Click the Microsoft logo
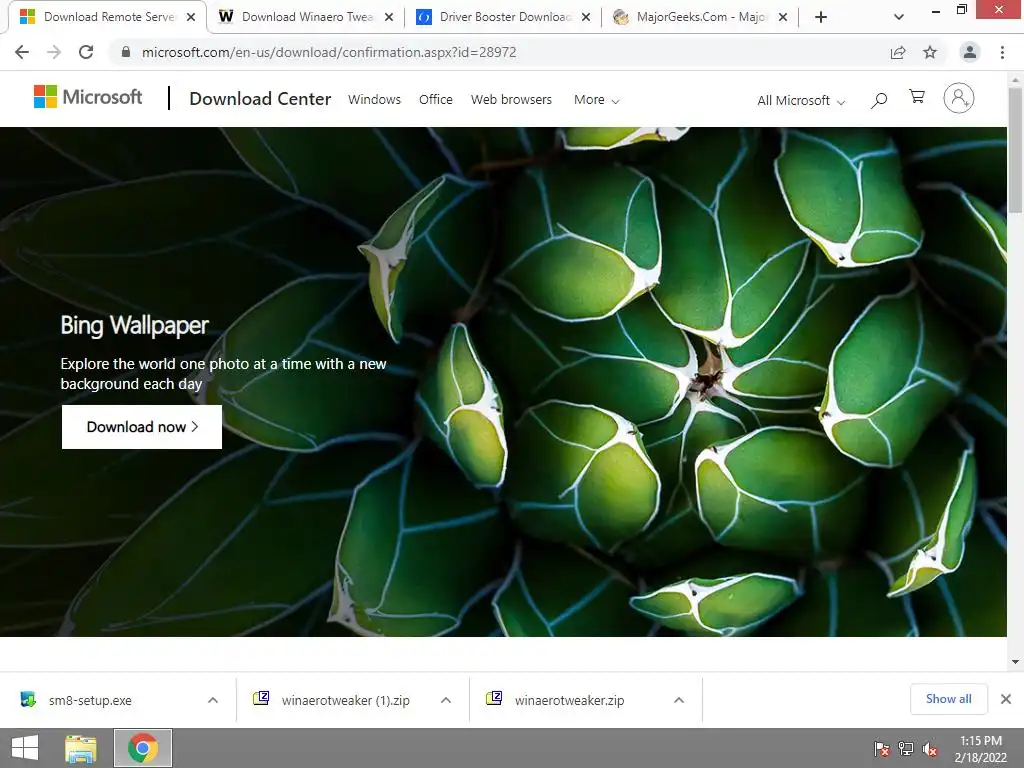1024x768 pixels. [x=88, y=97]
